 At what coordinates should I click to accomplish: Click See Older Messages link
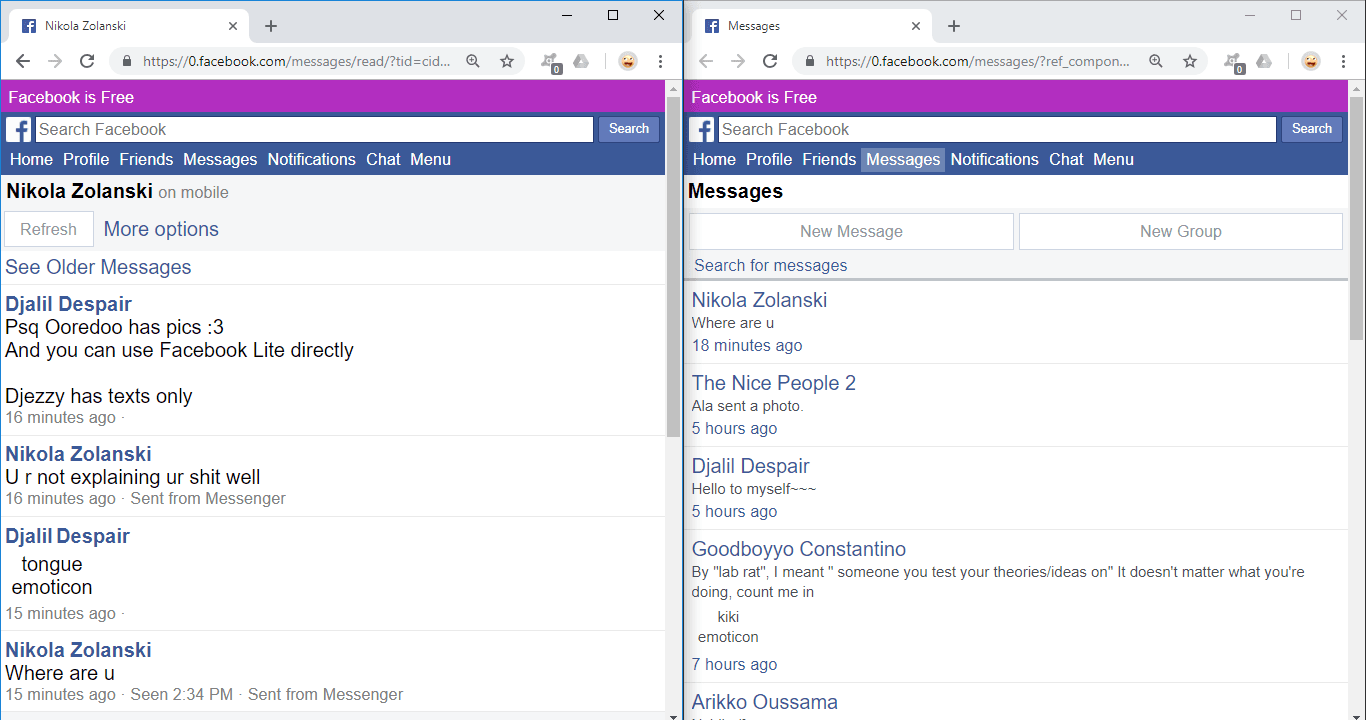click(x=98, y=267)
